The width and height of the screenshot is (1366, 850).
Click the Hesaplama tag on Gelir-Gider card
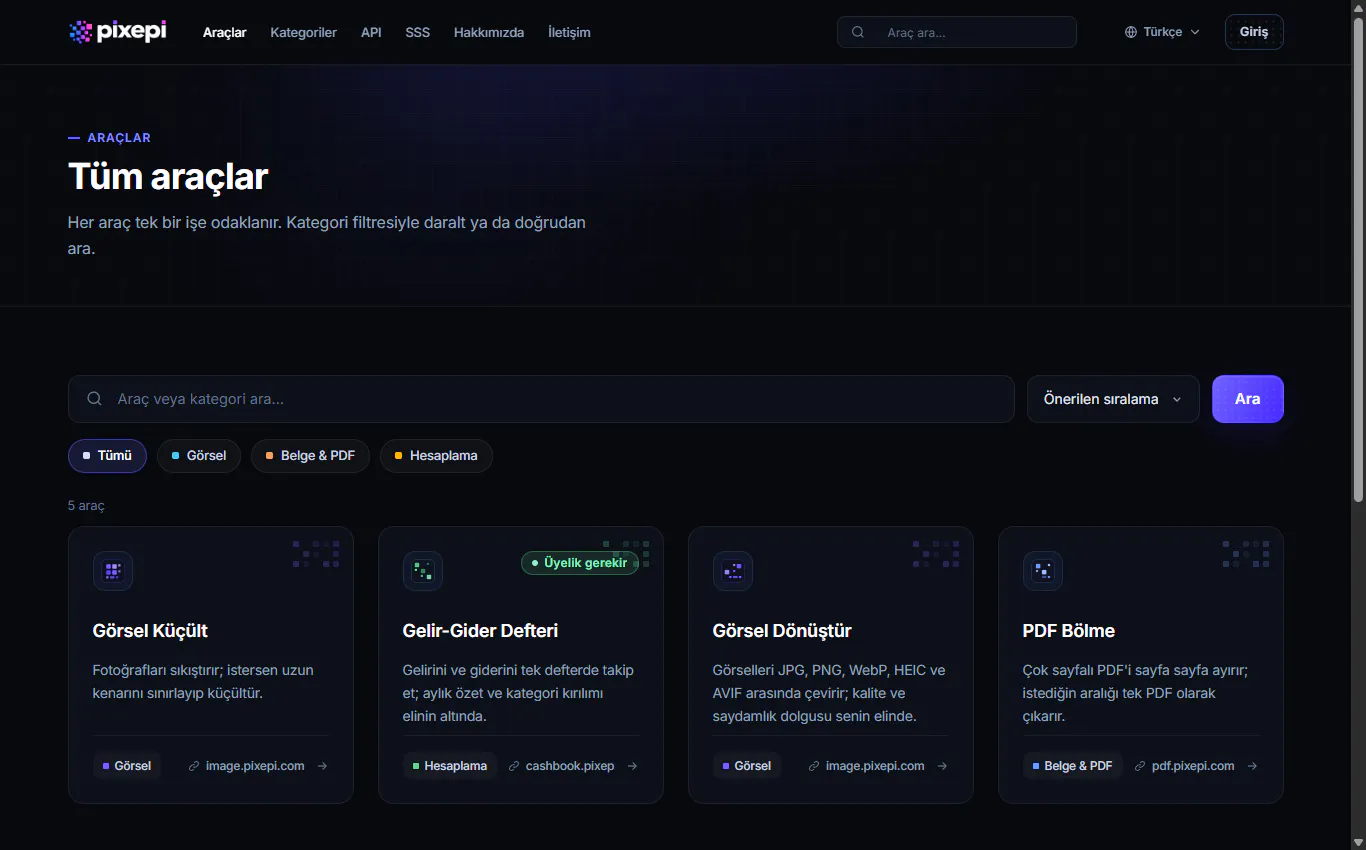(450, 766)
